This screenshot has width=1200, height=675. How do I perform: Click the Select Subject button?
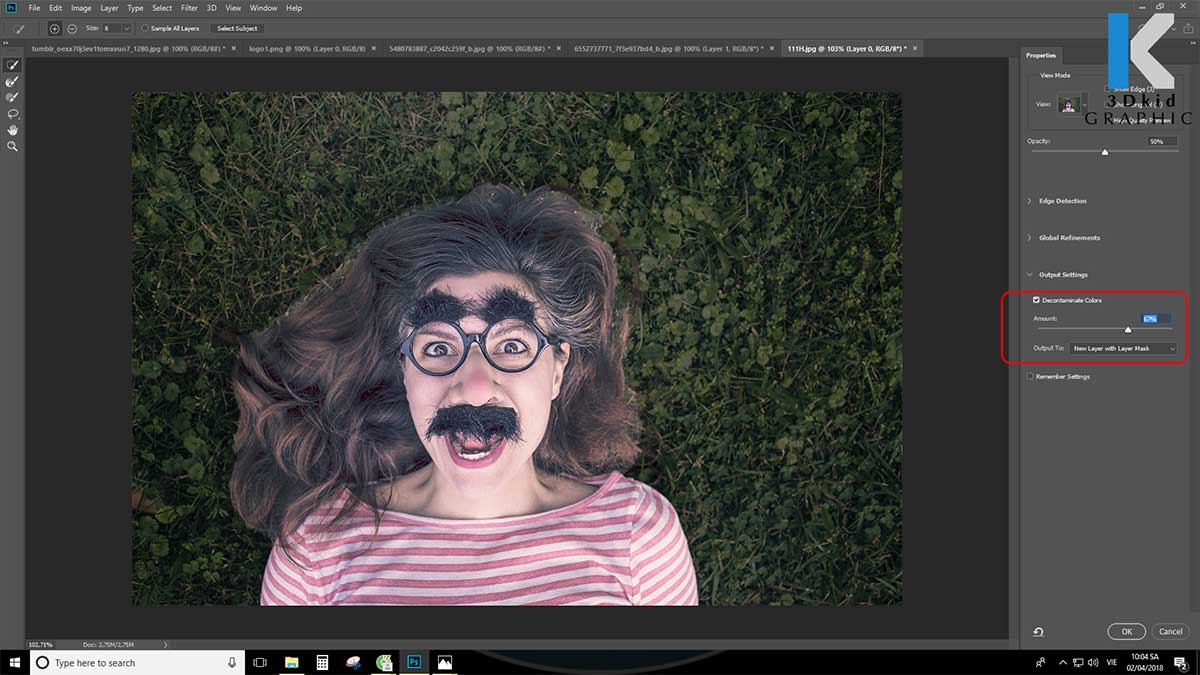238,28
